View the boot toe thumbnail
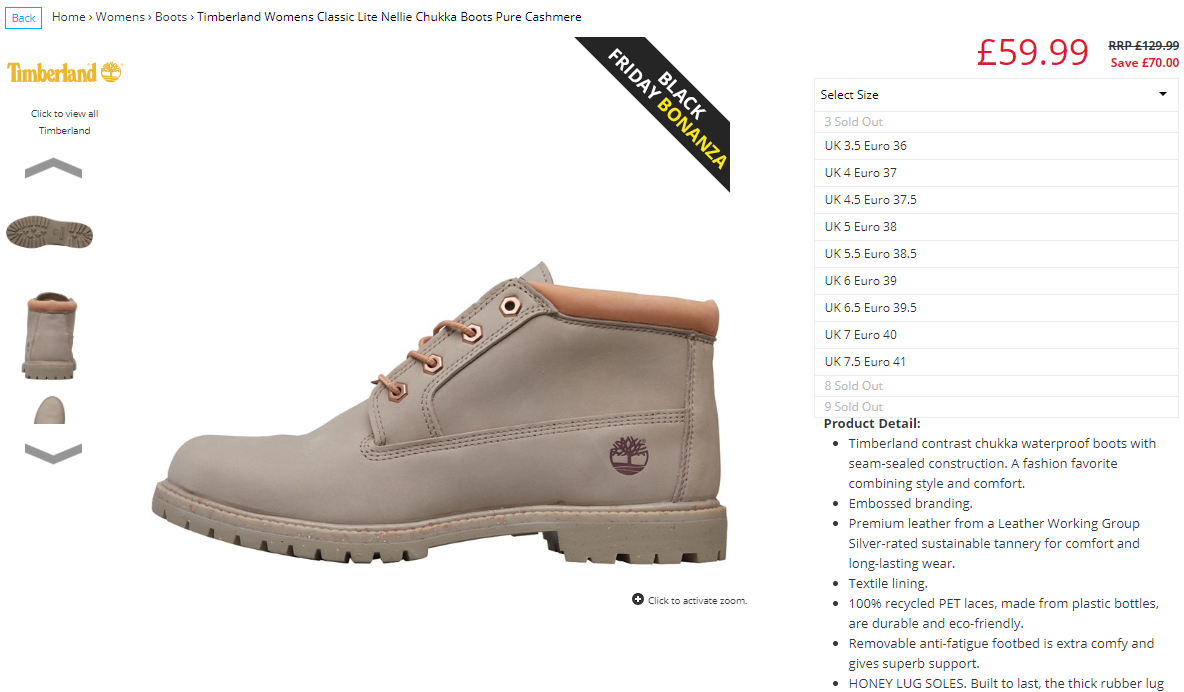 tap(50, 409)
